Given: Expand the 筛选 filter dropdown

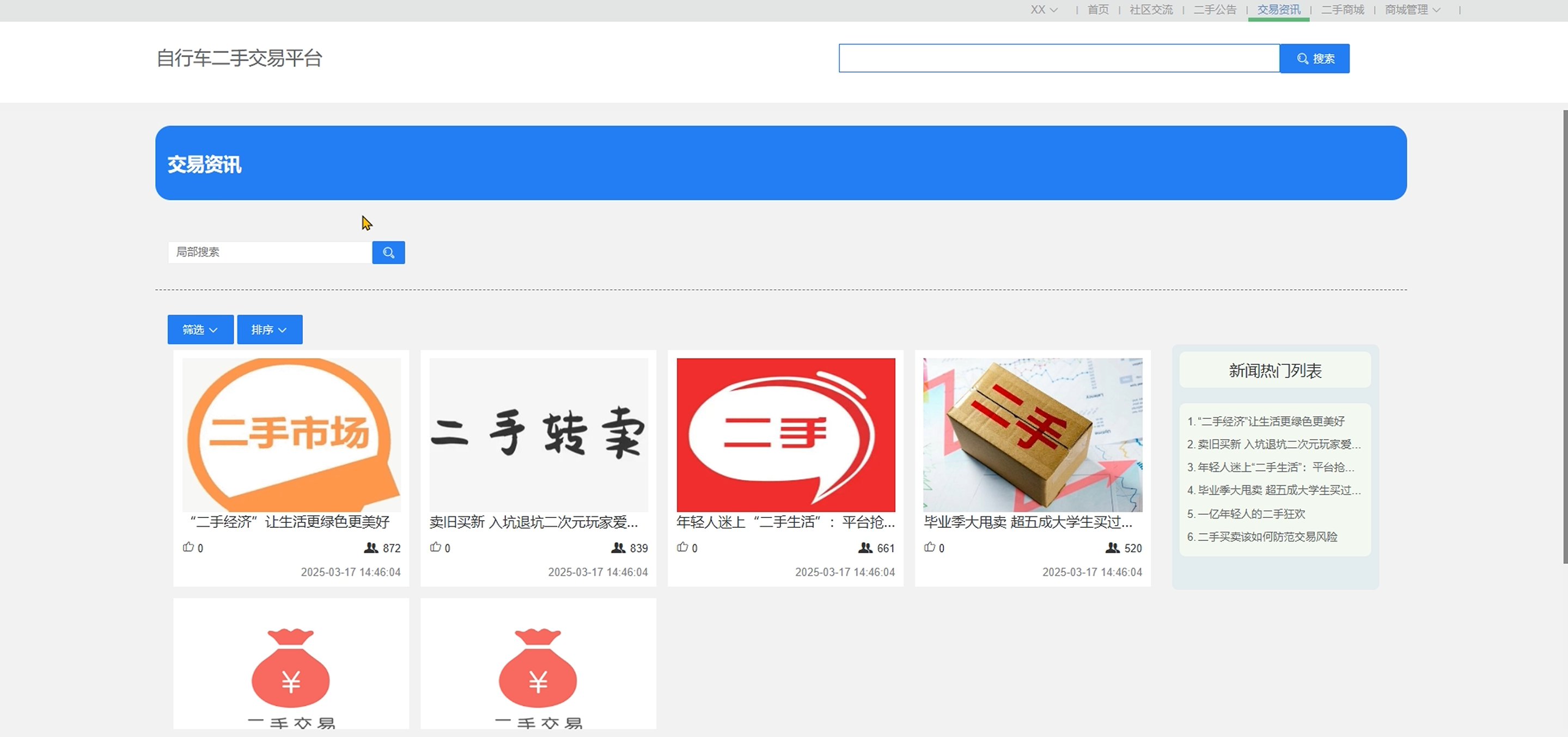Looking at the screenshot, I should [200, 329].
